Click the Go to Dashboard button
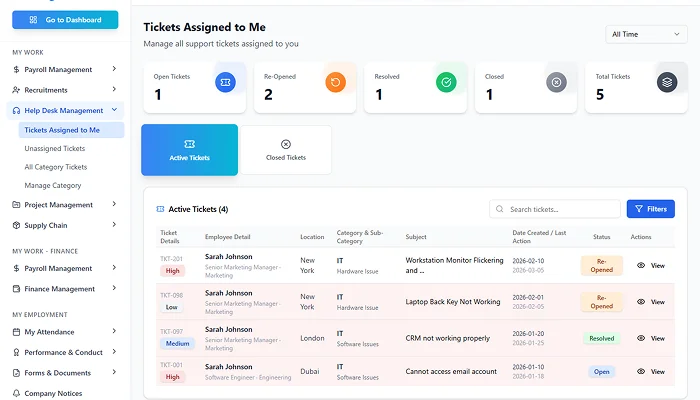Viewport: 700px width, 400px height. 65,19
